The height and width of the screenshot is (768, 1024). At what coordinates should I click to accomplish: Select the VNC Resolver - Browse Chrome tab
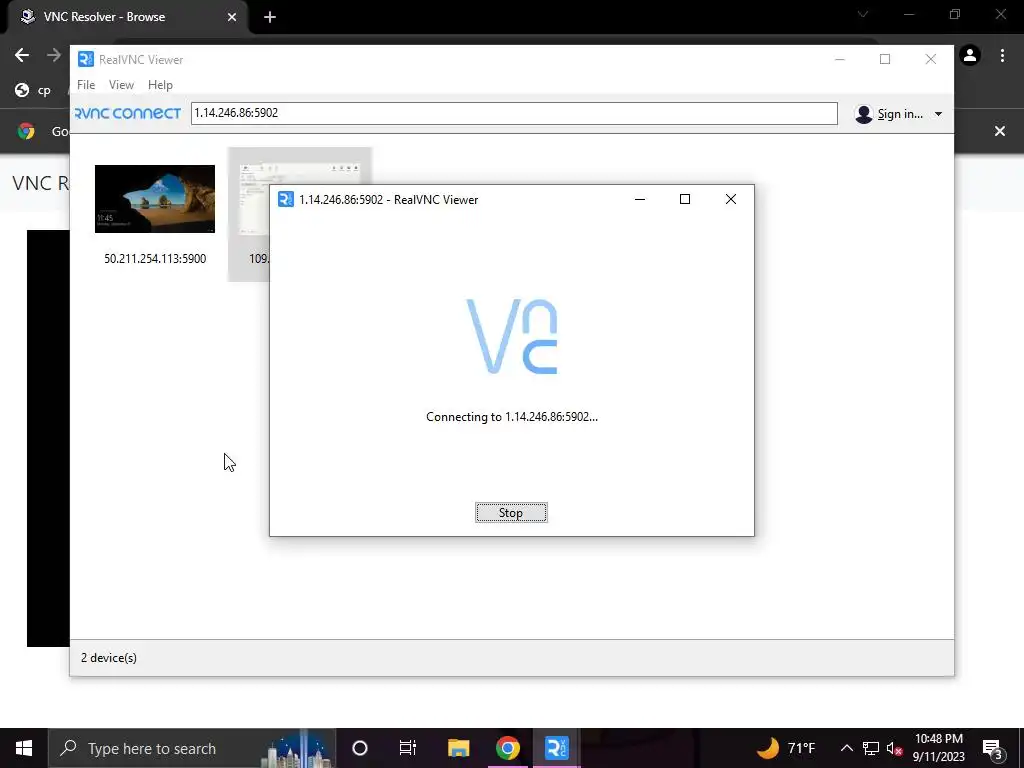[x=127, y=17]
